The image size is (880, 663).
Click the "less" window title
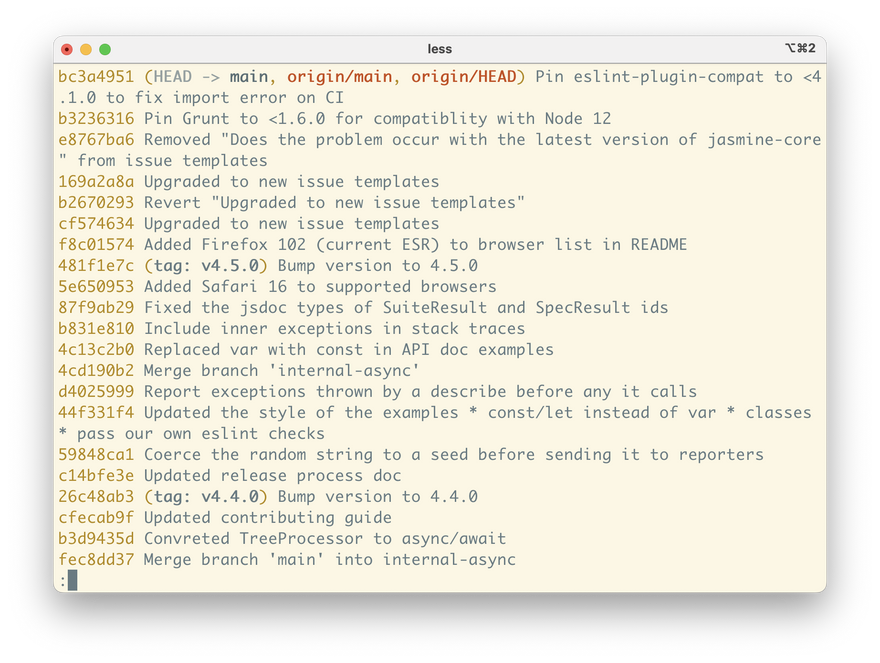point(439,49)
